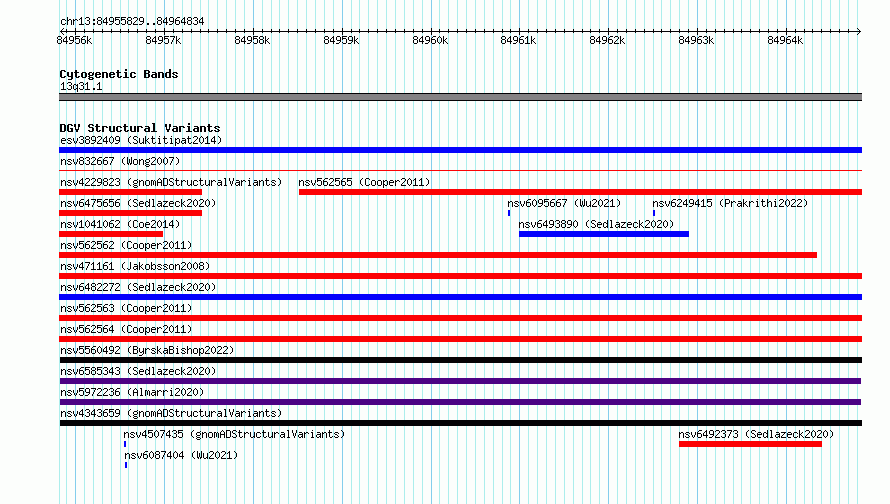Select the small blue nsv6095667 marker
This screenshot has height=504, width=890.
[509, 213]
